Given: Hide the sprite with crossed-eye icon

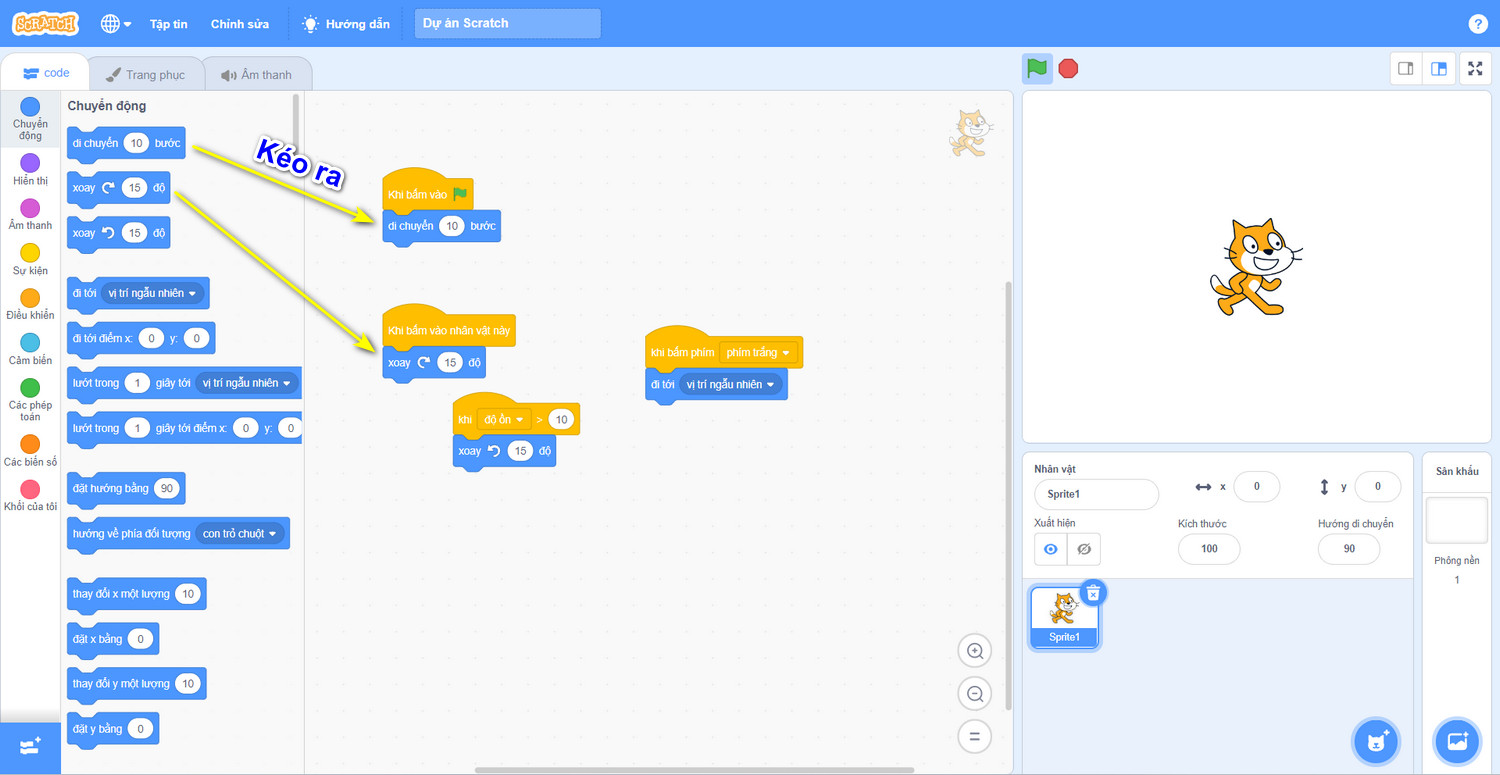Looking at the screenshot, I should [x=1084, y=549].
